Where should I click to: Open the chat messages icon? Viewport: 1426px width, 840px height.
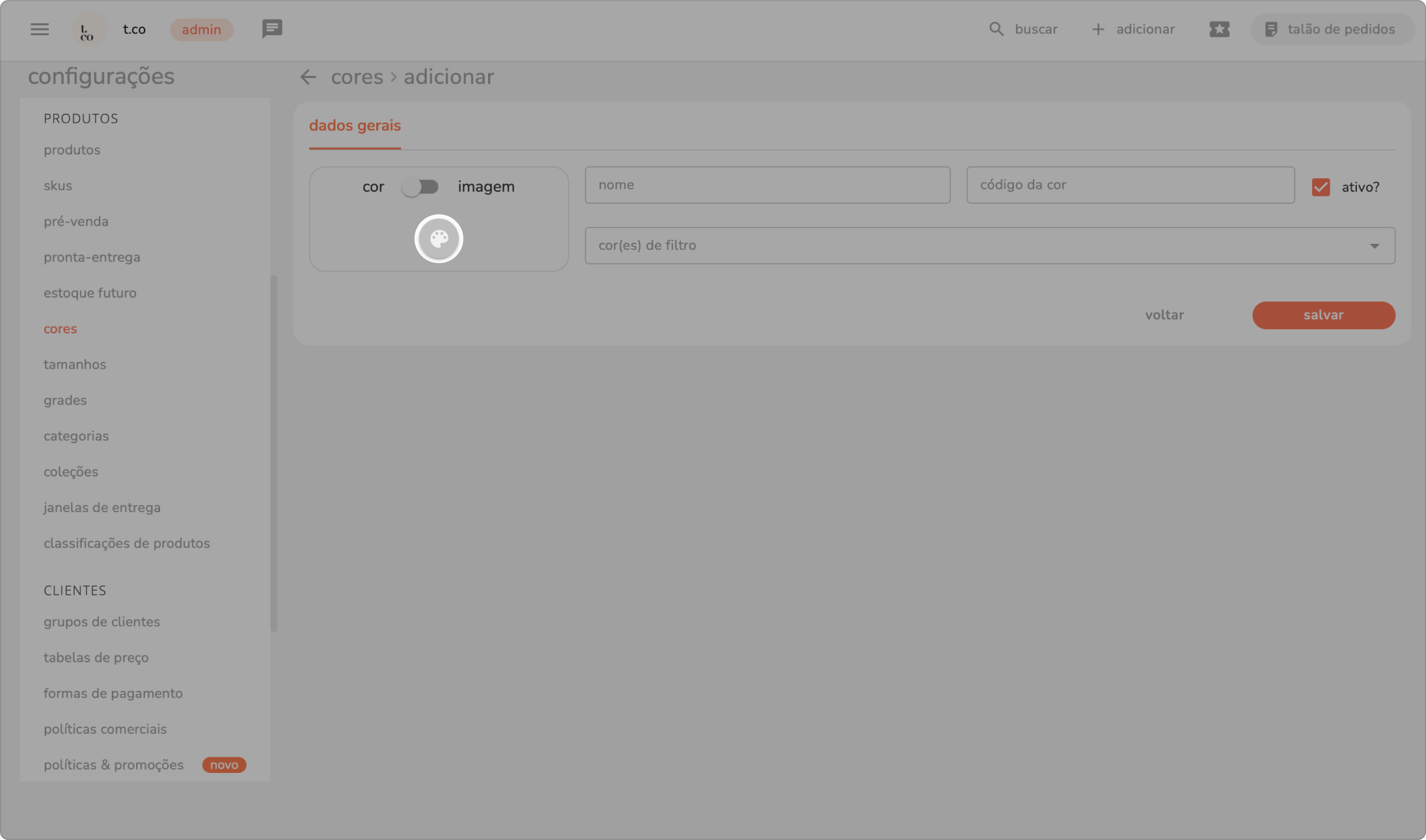click(x=272, y=29)
